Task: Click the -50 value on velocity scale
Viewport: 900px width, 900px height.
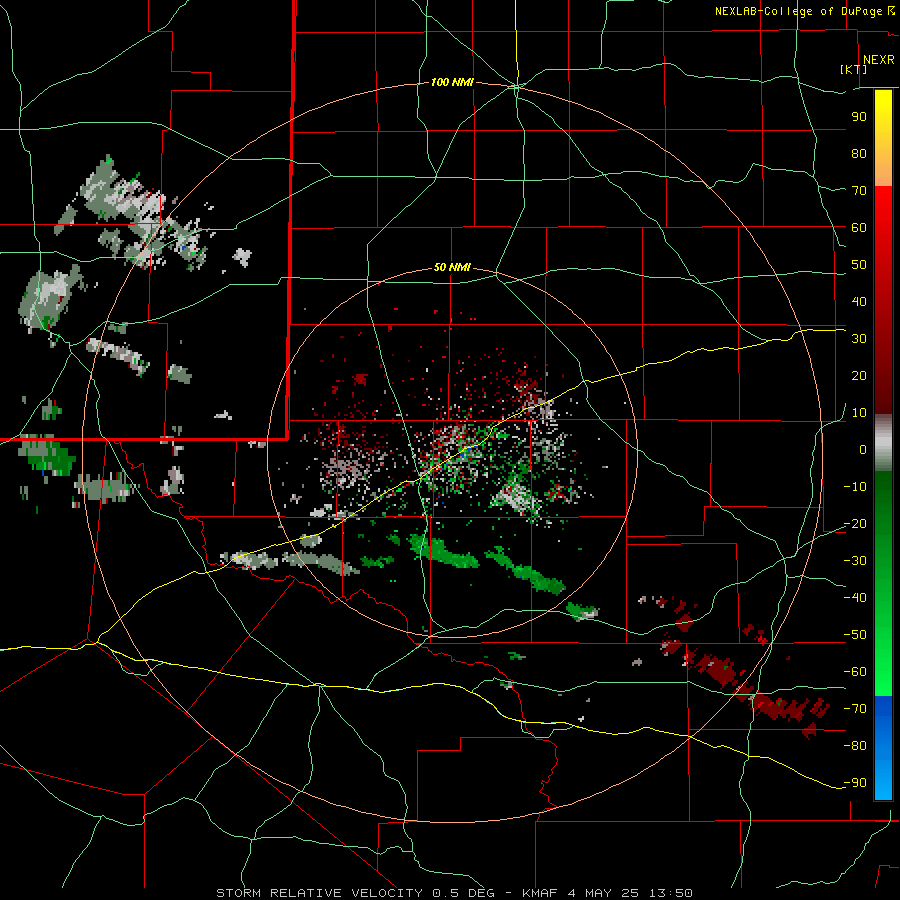Action: tap(855, 635)
